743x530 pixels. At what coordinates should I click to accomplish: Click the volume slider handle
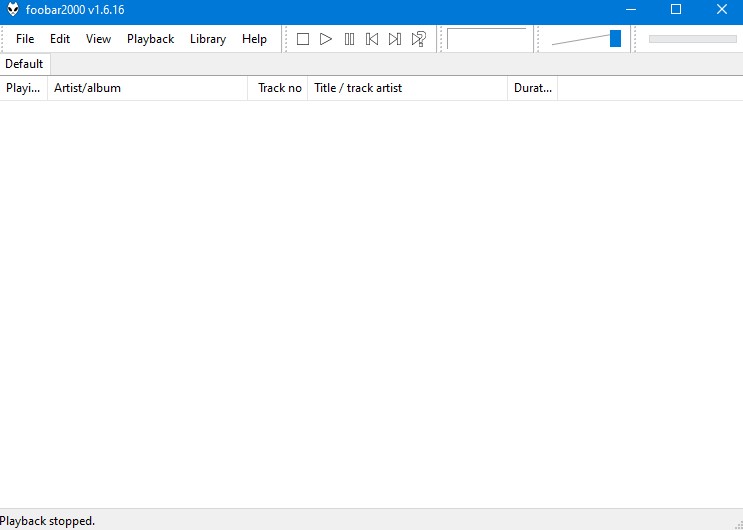tap(615, 39)
